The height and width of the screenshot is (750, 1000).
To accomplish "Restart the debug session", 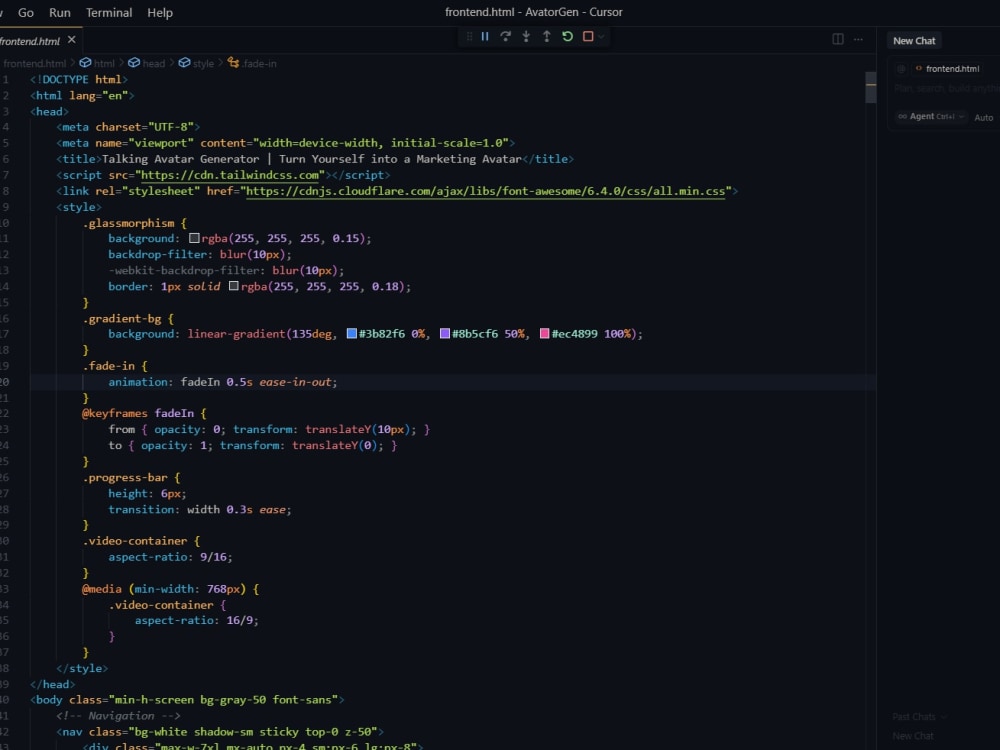I will pyautogui.click(x=567, y=36).
